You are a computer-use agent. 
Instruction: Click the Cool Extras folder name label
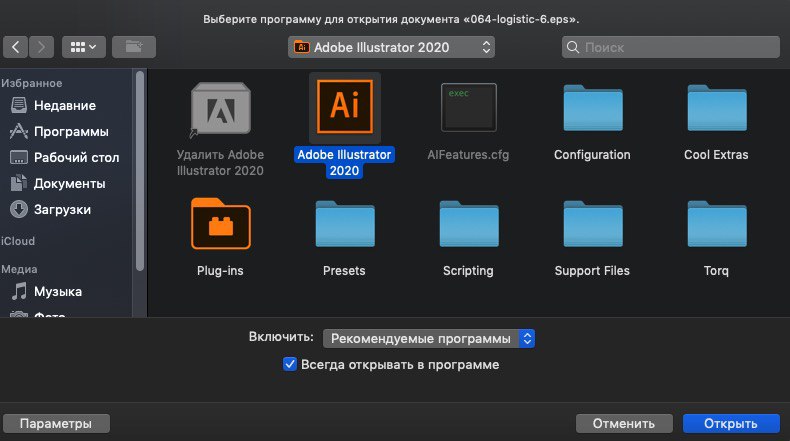[716, 155]
